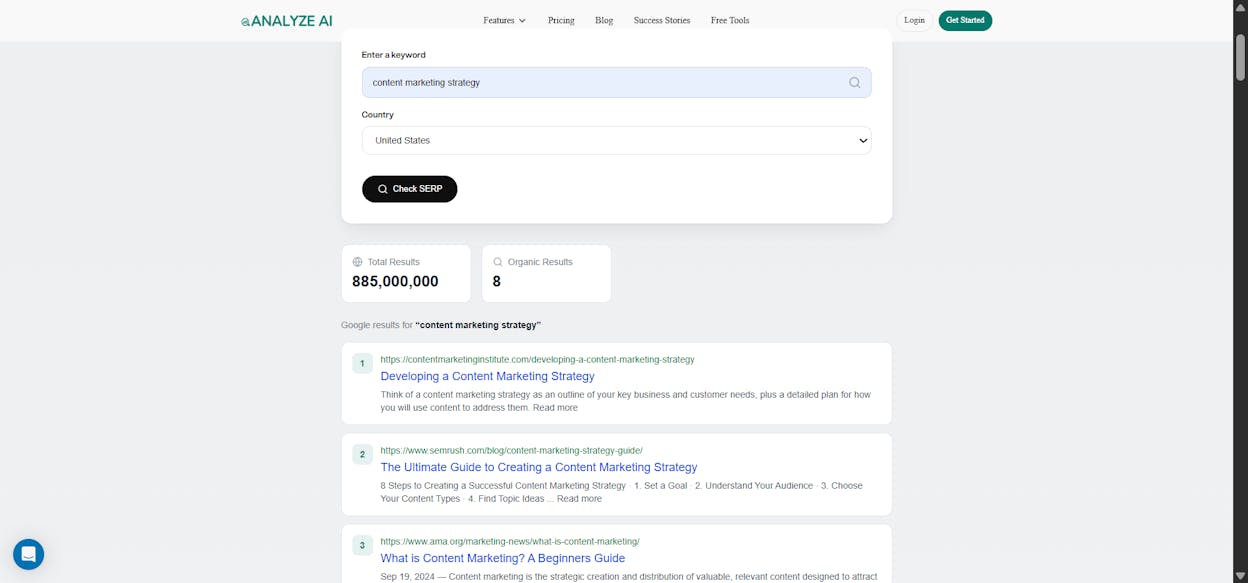The height and width of the screenshot is (583, 1248).
Task: Select the Enter a keyword label
Action: coord(393,55)
